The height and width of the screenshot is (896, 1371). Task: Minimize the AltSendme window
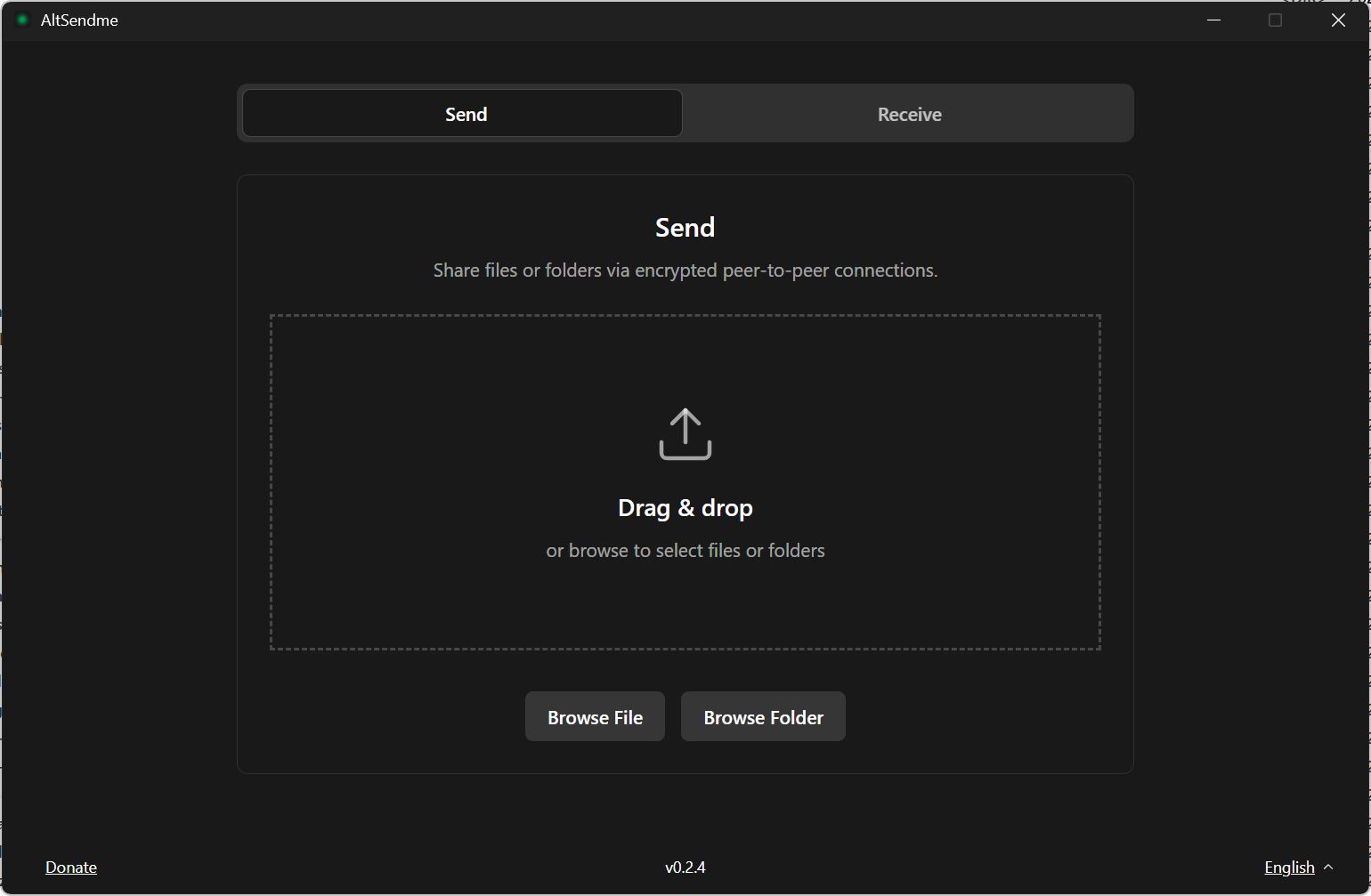pos(1213,20)
